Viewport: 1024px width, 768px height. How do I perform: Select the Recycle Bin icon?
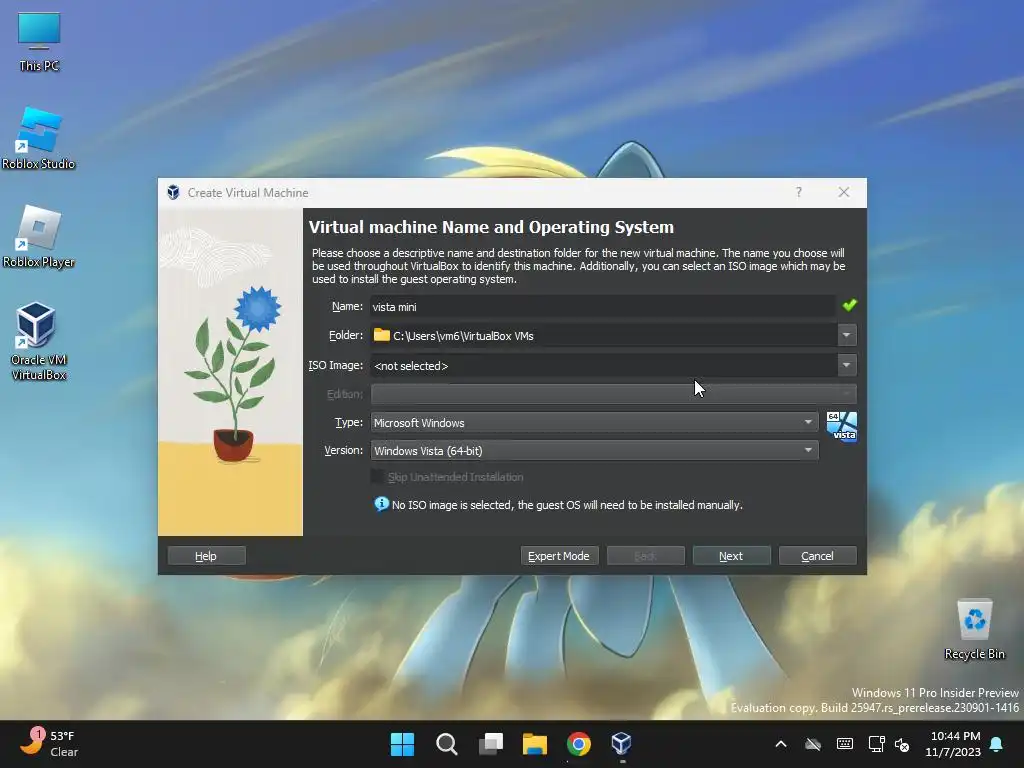click(974, 630)
